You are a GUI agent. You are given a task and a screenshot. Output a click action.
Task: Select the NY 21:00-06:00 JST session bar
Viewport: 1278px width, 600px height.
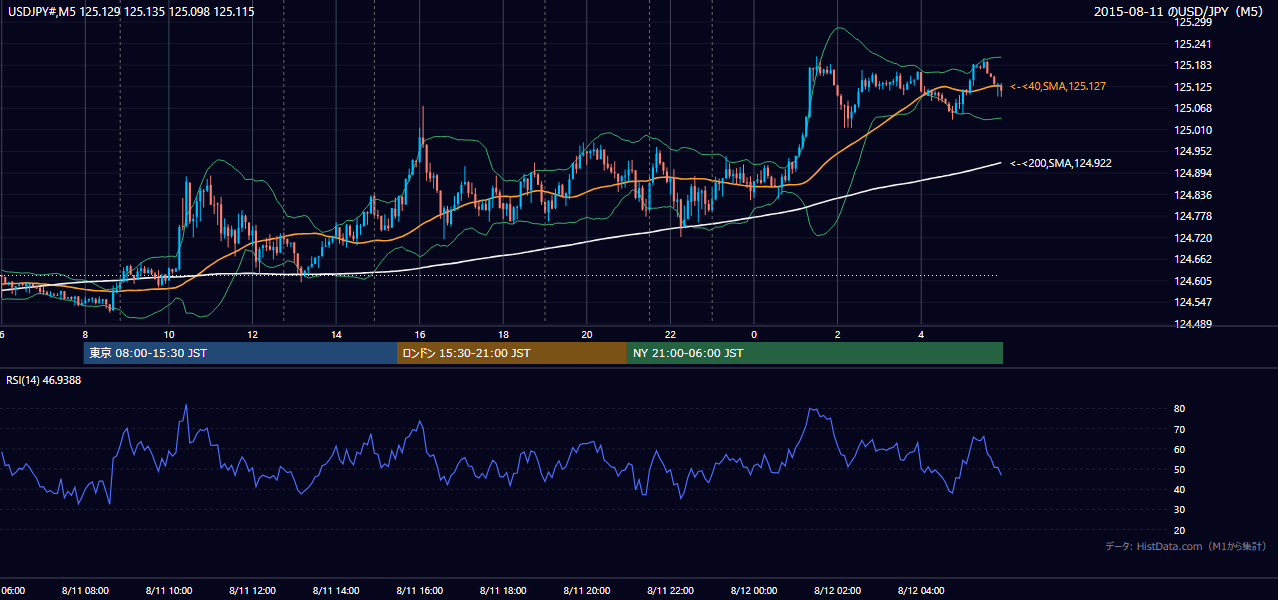point(815,353)
